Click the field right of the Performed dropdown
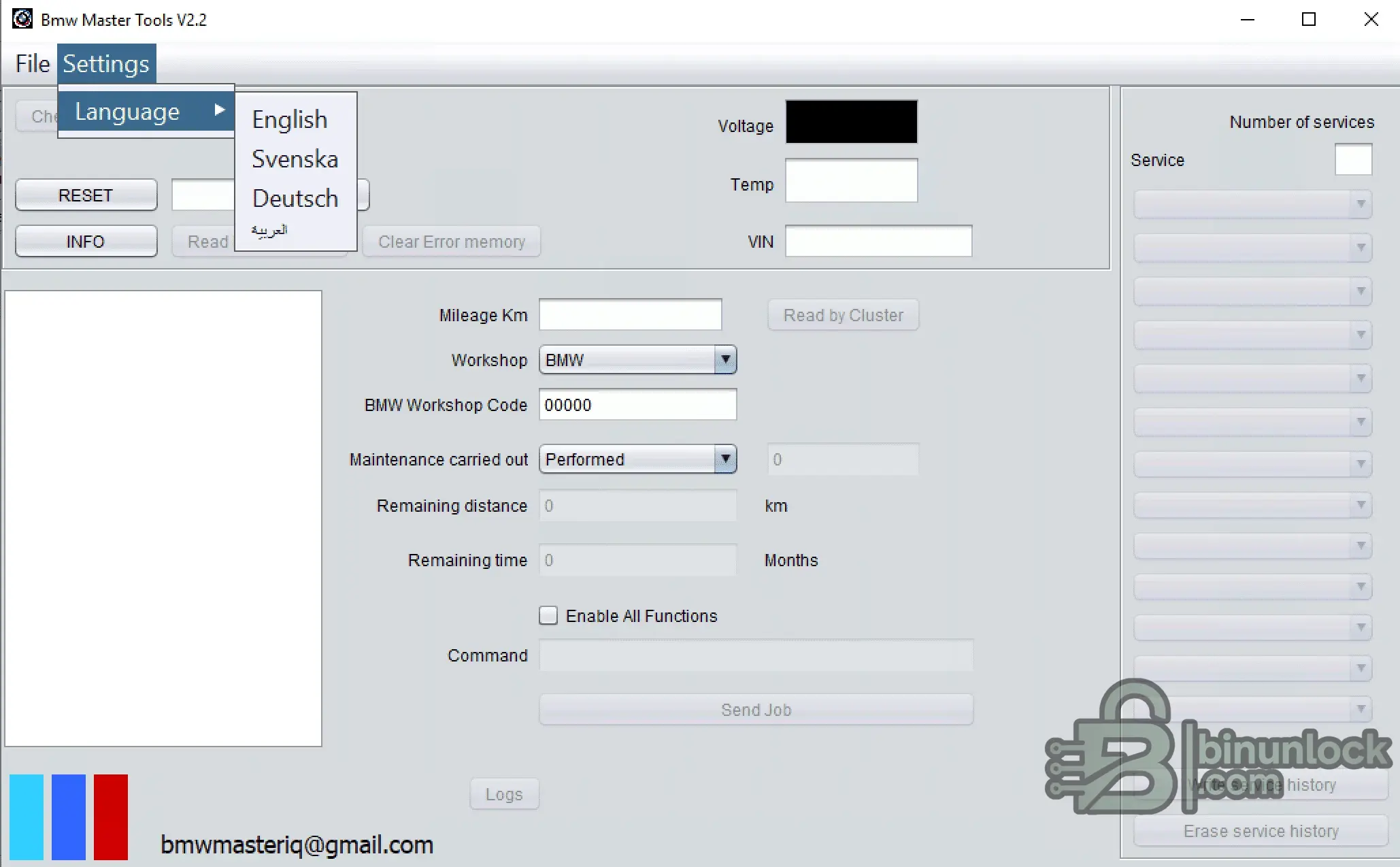Image resolution: width=1400 pixels, height=867 pixels. tap(844, 459)
